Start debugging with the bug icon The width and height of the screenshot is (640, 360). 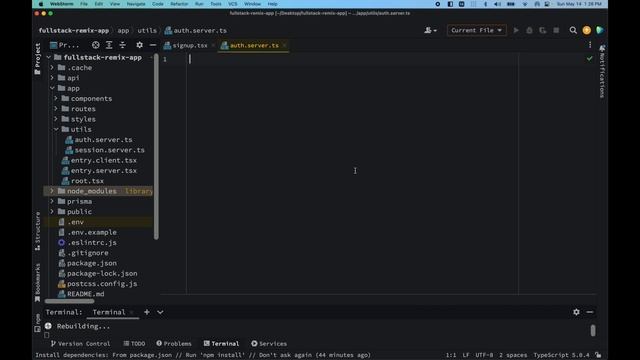529,30
